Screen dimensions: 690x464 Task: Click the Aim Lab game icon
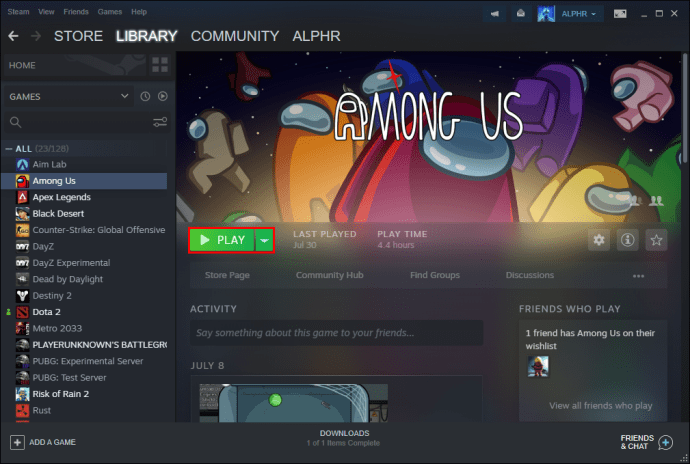[22, 165]
